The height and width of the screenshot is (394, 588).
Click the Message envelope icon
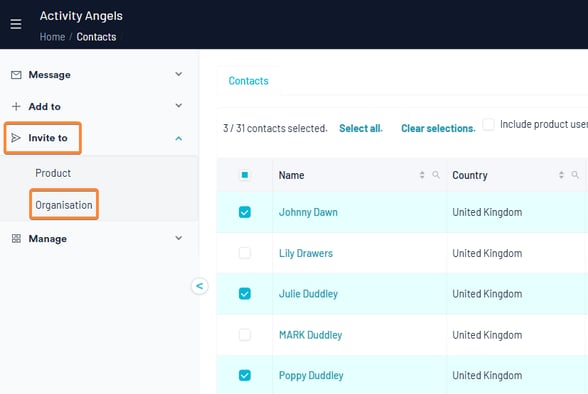point(16,75)
